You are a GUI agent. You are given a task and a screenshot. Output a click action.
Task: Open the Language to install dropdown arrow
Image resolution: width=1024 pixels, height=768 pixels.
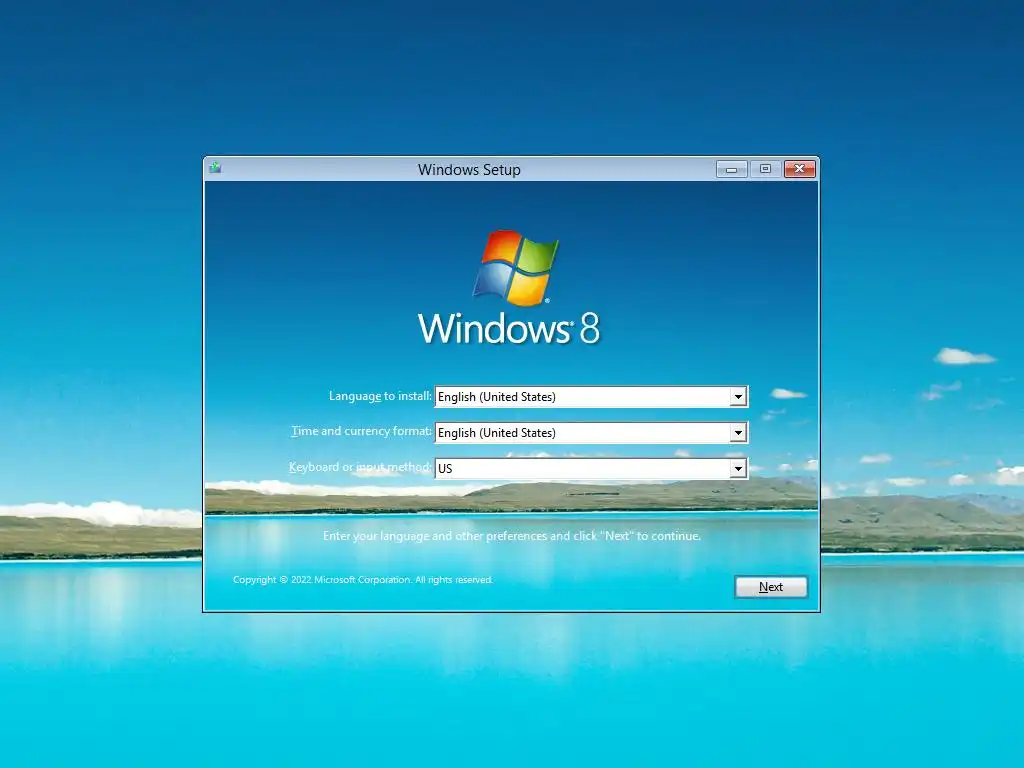click(x=738, y=396)
